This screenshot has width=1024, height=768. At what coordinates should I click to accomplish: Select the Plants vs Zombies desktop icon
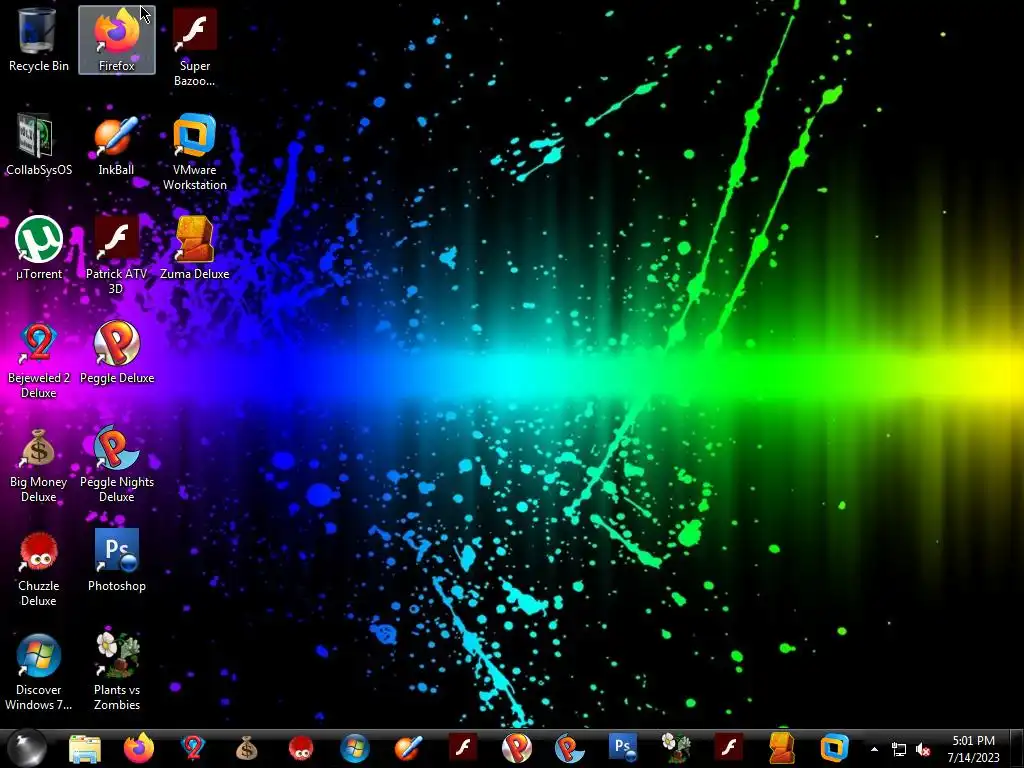(116, 671)
